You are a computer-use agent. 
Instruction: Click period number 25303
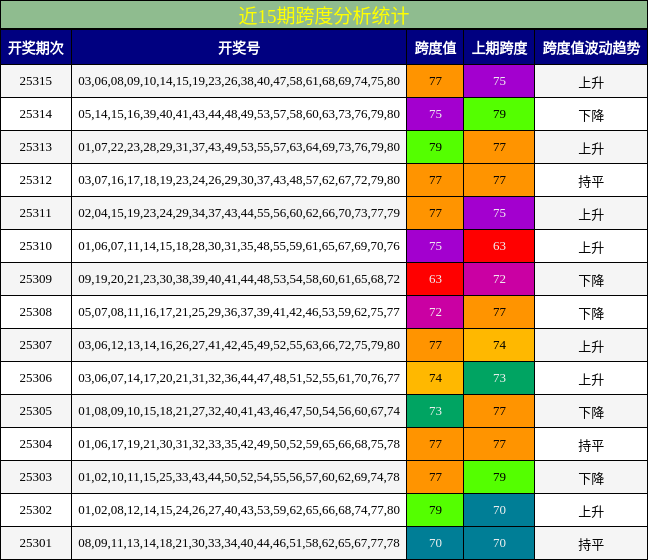click(36, 477)
